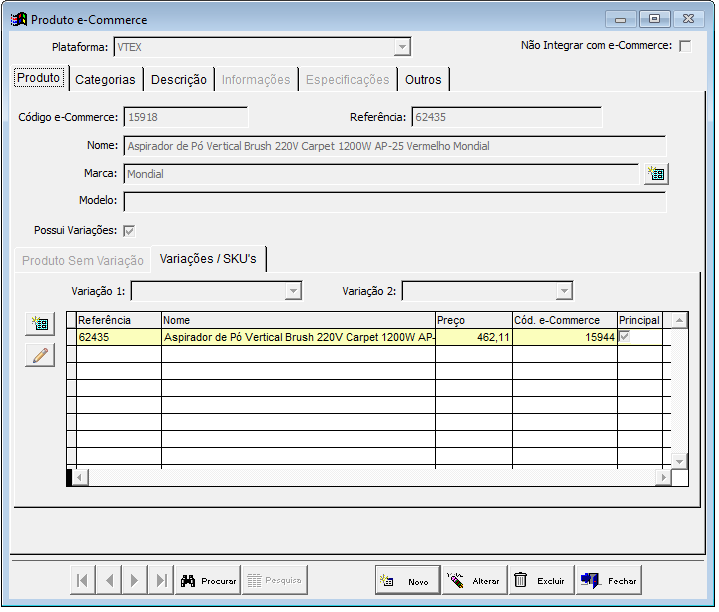This screenshot has height=612, width=719.
Task: Click the empty Modelo field
Action: (397, 203)
